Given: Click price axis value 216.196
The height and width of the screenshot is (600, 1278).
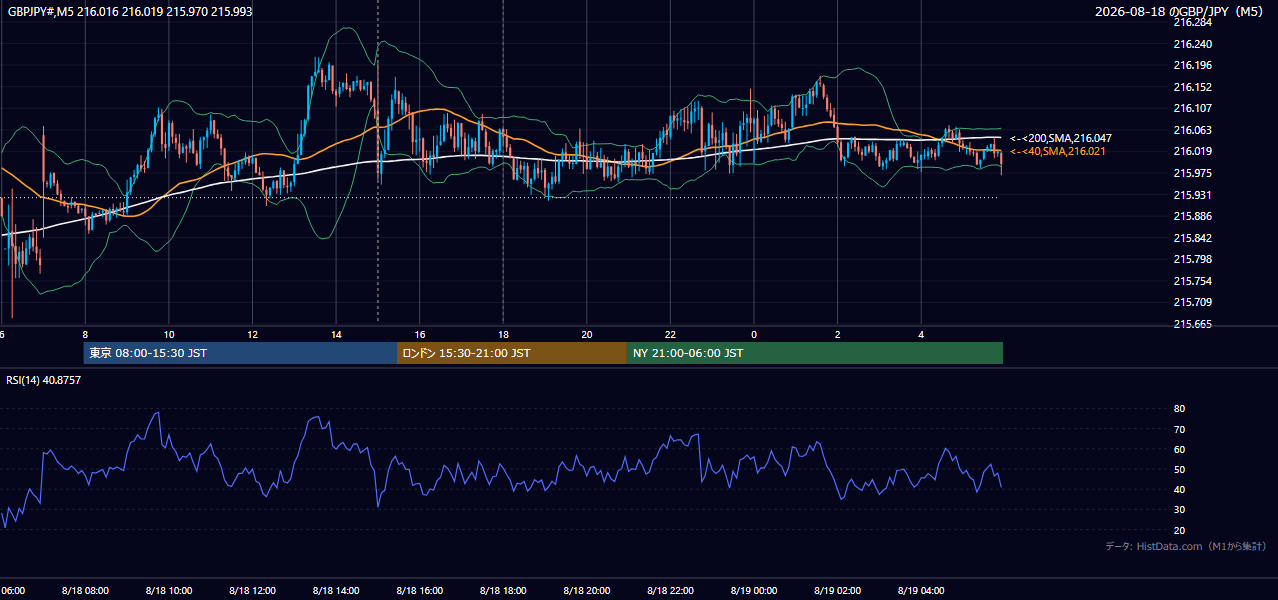Looking at the screenshot, I should [x=1192, y=66].
